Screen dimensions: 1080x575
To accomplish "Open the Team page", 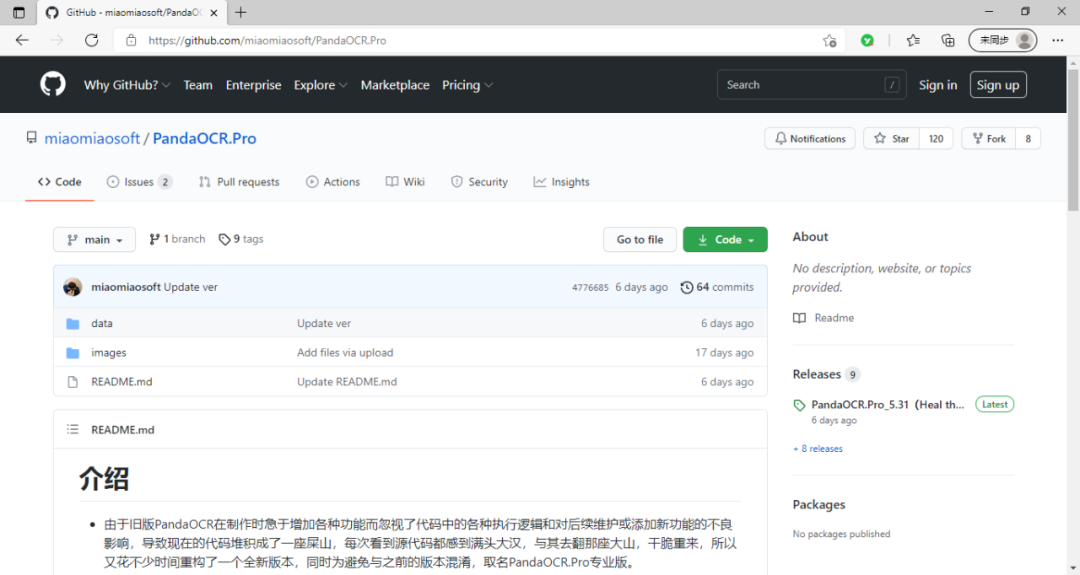I will pyautogui.click(x=198, y=85).
